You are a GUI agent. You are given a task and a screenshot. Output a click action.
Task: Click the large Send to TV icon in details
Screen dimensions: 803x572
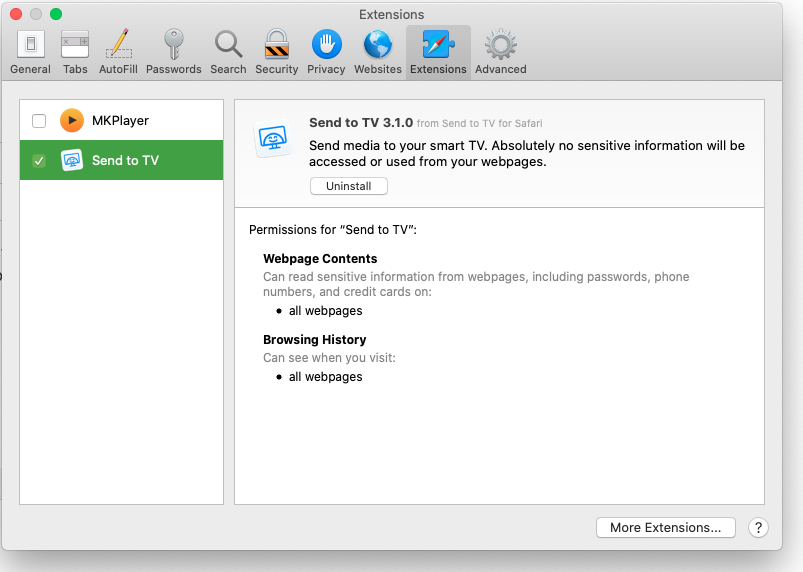click(x=273, y=138)
